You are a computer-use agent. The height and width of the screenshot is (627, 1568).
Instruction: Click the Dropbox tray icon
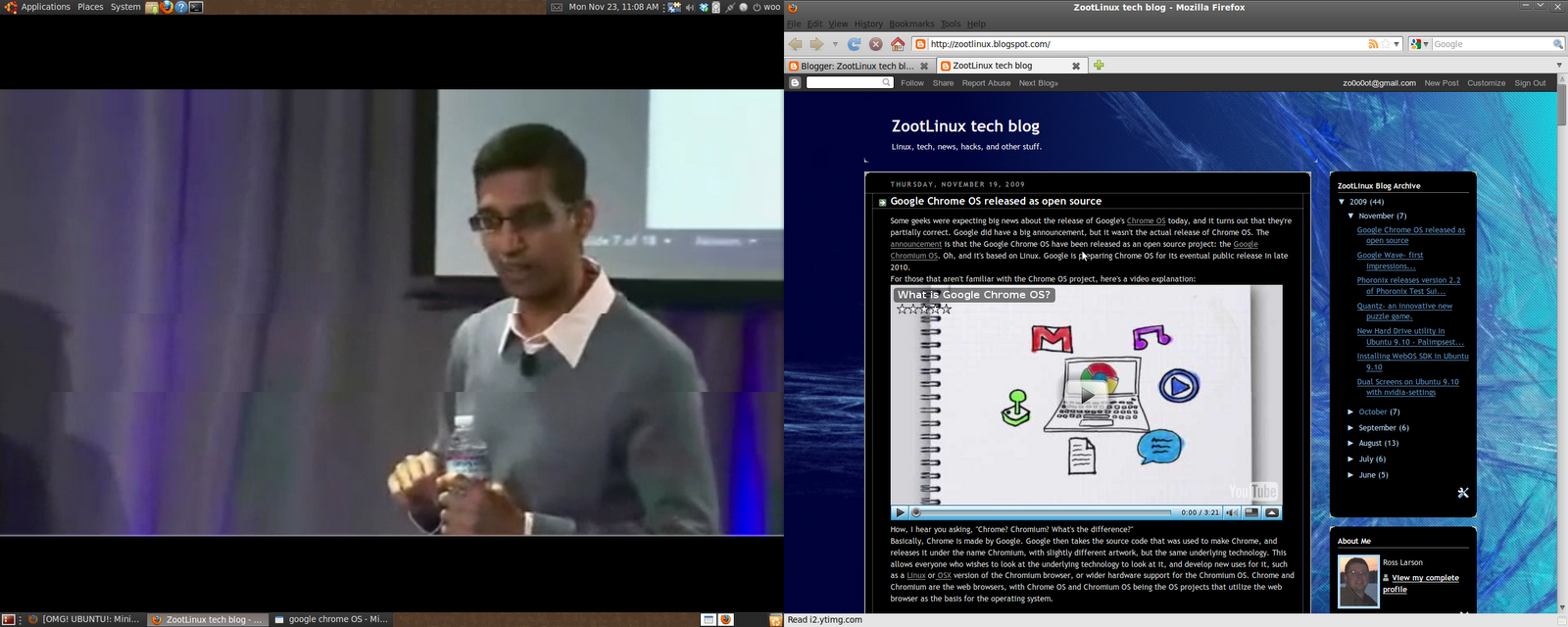tap(703, 7)
